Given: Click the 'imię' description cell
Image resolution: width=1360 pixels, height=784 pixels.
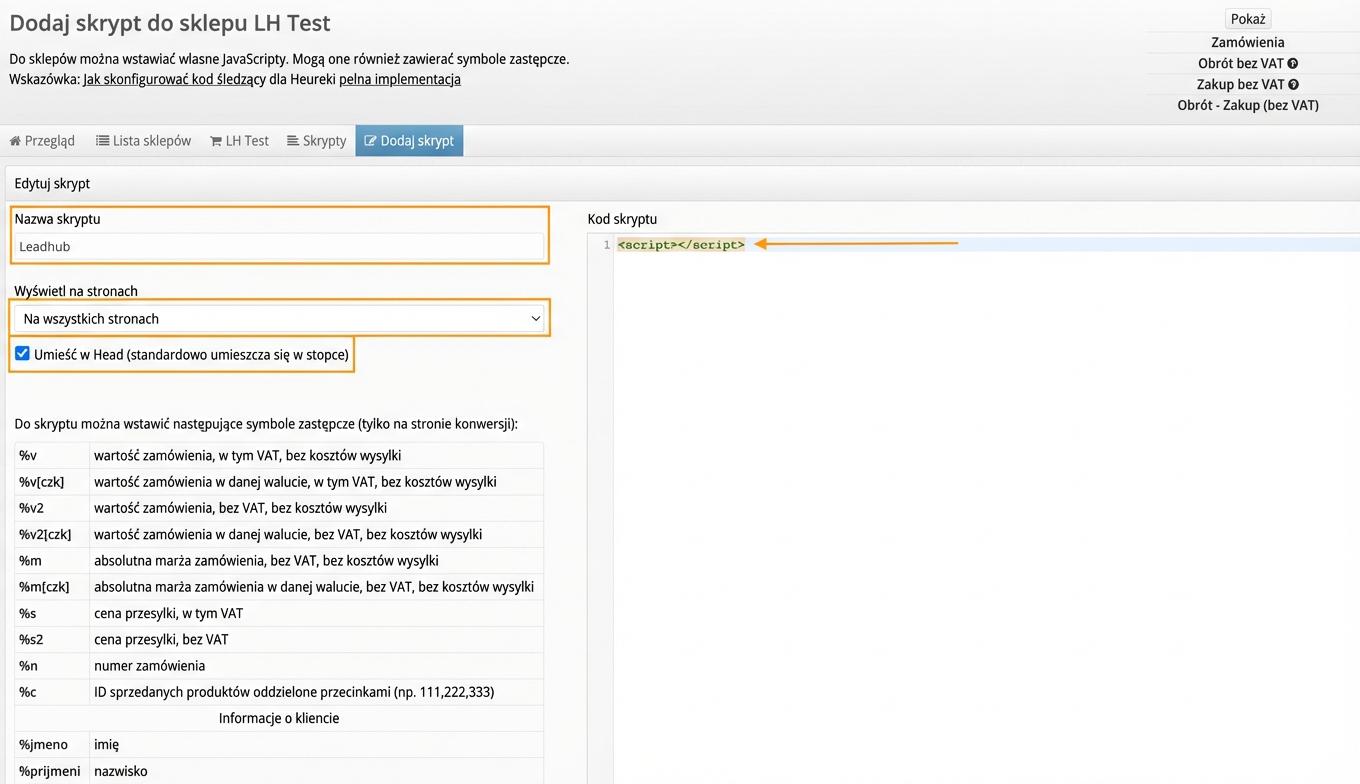Looking at the screenshot, I should point(316,745).
